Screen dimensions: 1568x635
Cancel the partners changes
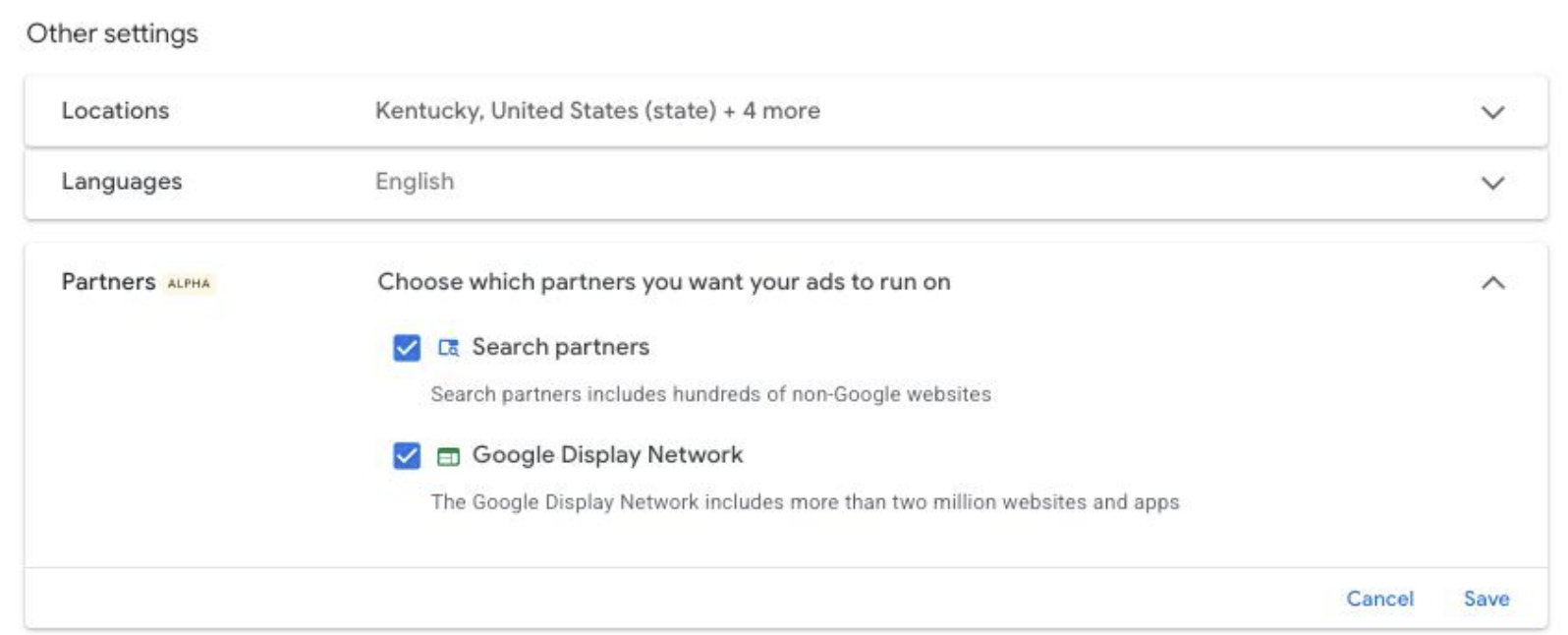tap(1379, 599)
